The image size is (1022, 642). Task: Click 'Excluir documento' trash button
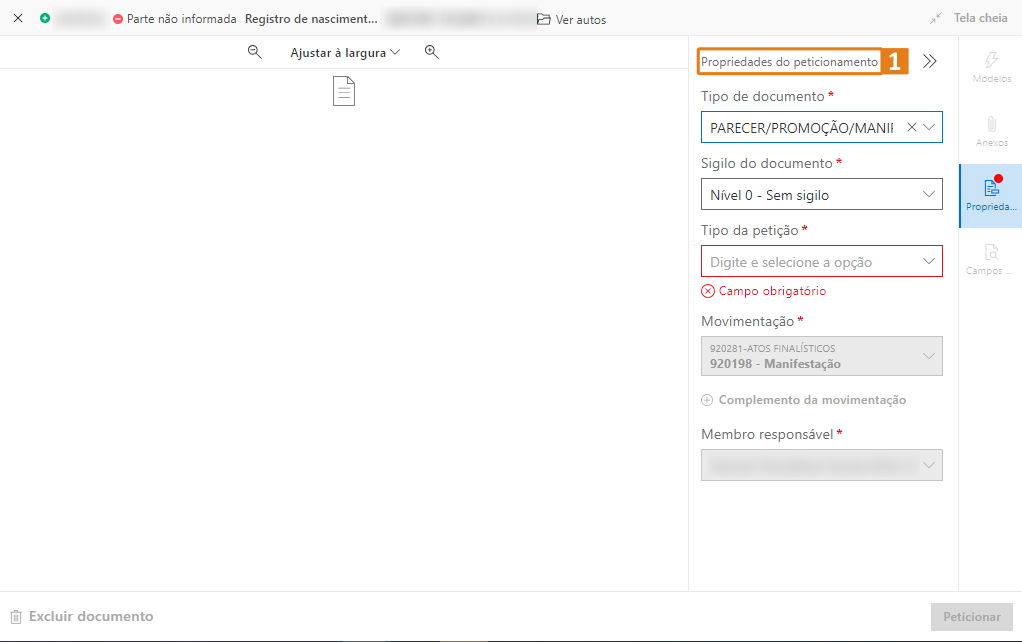(x=81, y=617)
